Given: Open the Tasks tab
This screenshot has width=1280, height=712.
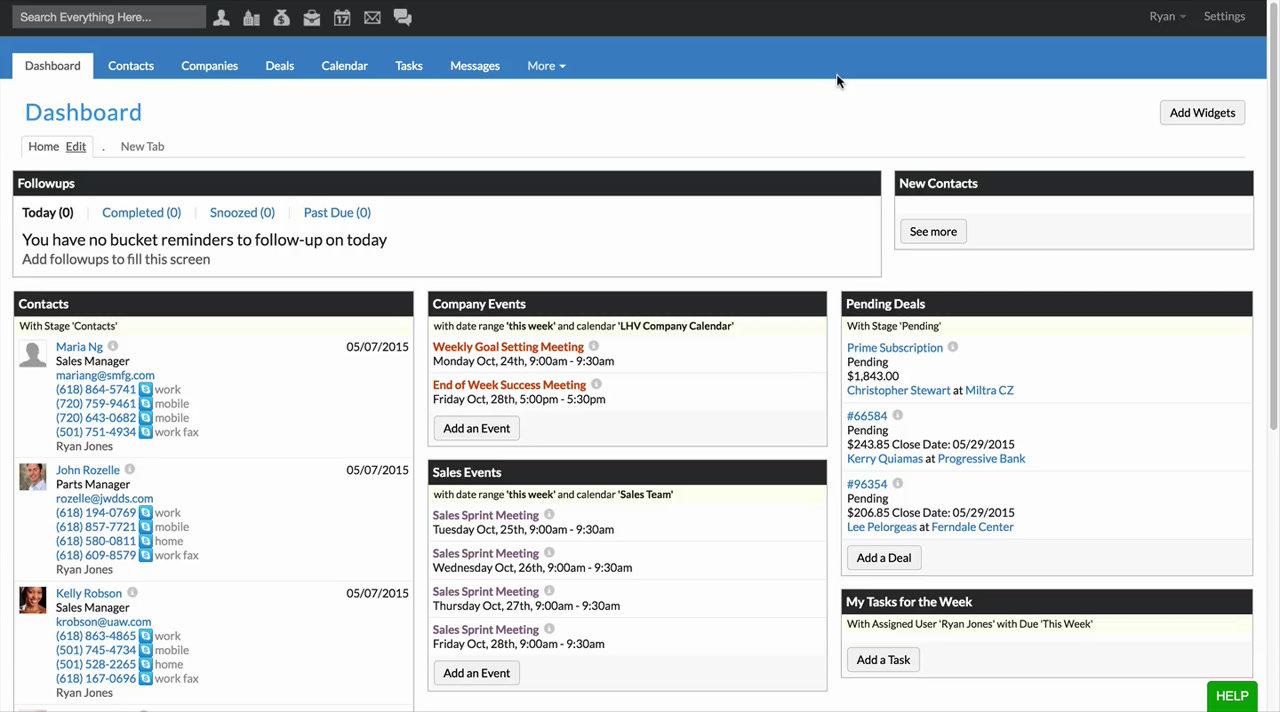Looking at the screenshot, I should coord(409,66).
